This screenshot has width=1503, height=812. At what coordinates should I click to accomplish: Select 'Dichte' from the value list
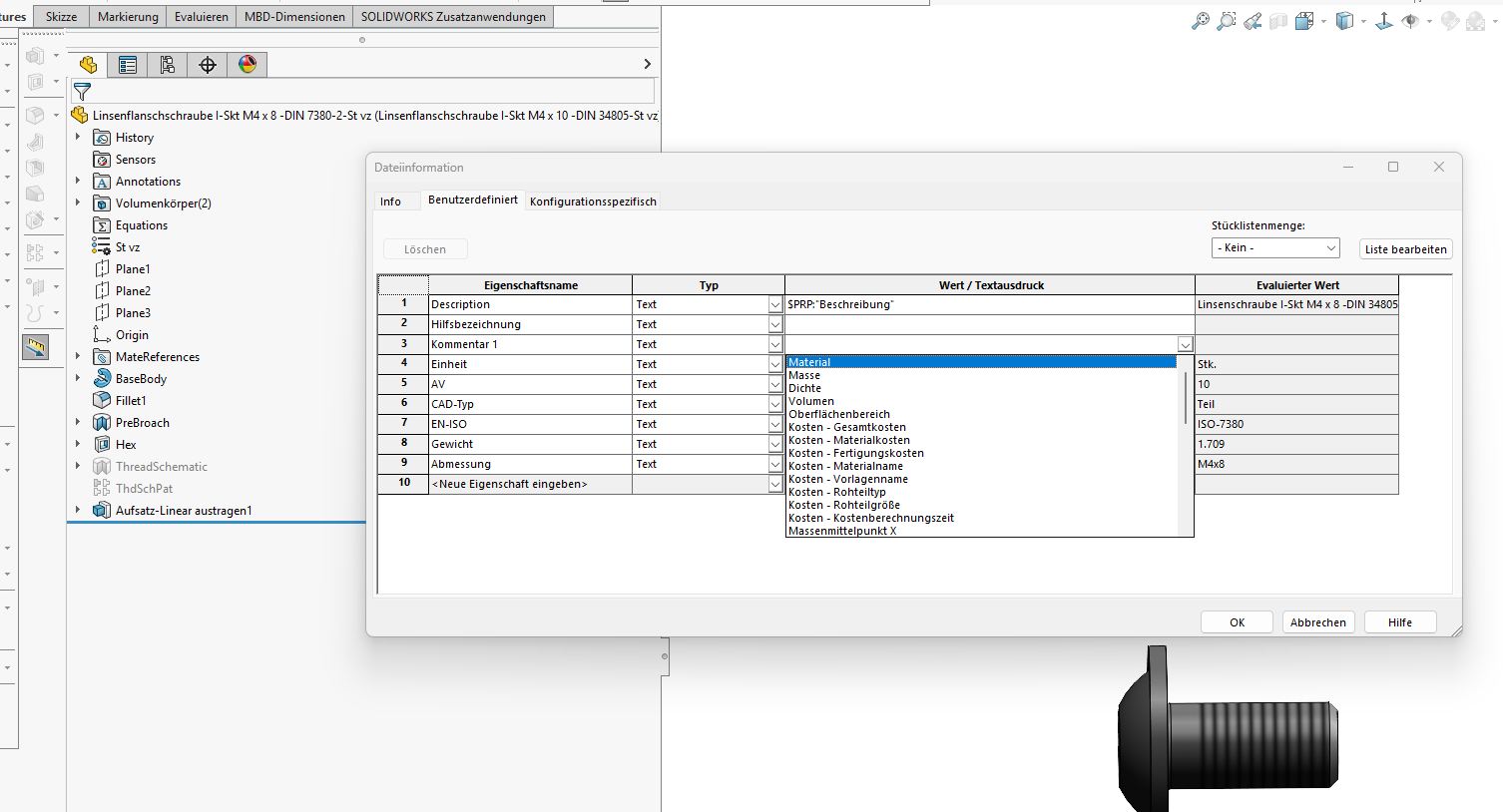click(804, 388)
